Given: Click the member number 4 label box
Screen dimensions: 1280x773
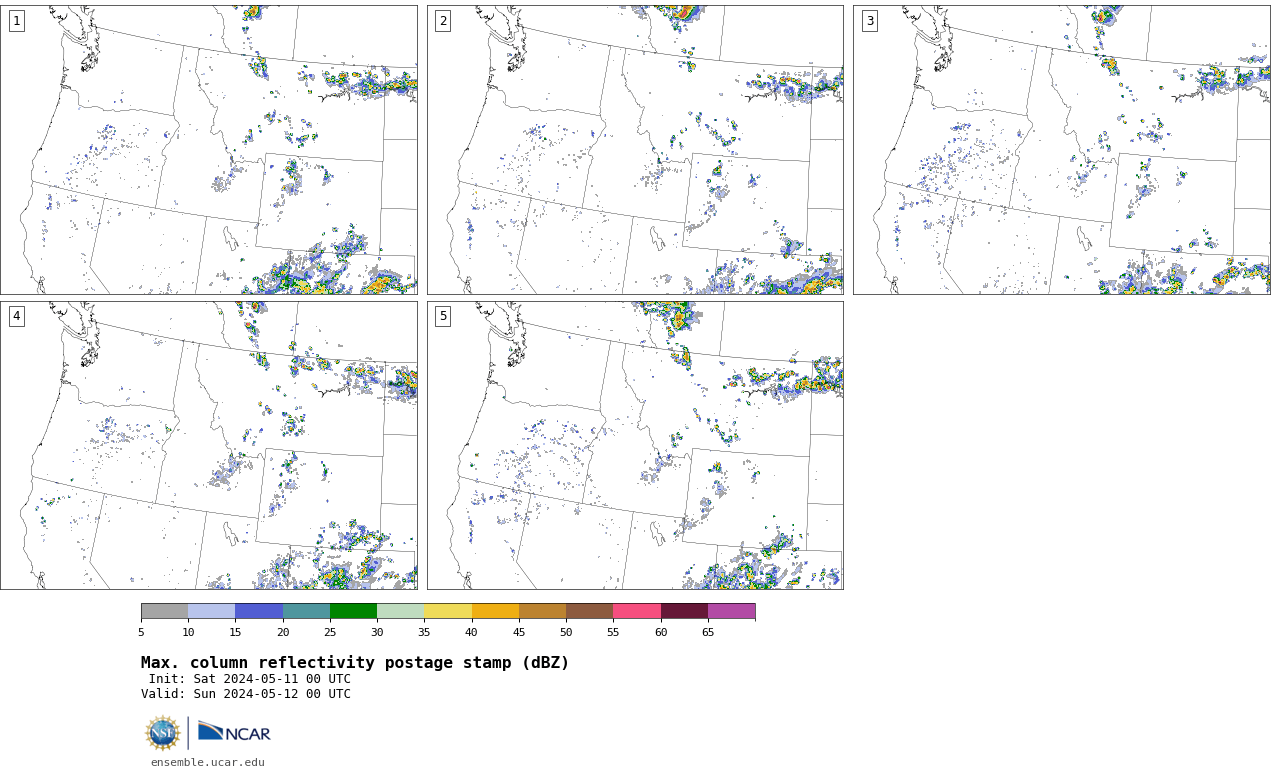Looking at the screenshot, I should (x=16, y=316).
